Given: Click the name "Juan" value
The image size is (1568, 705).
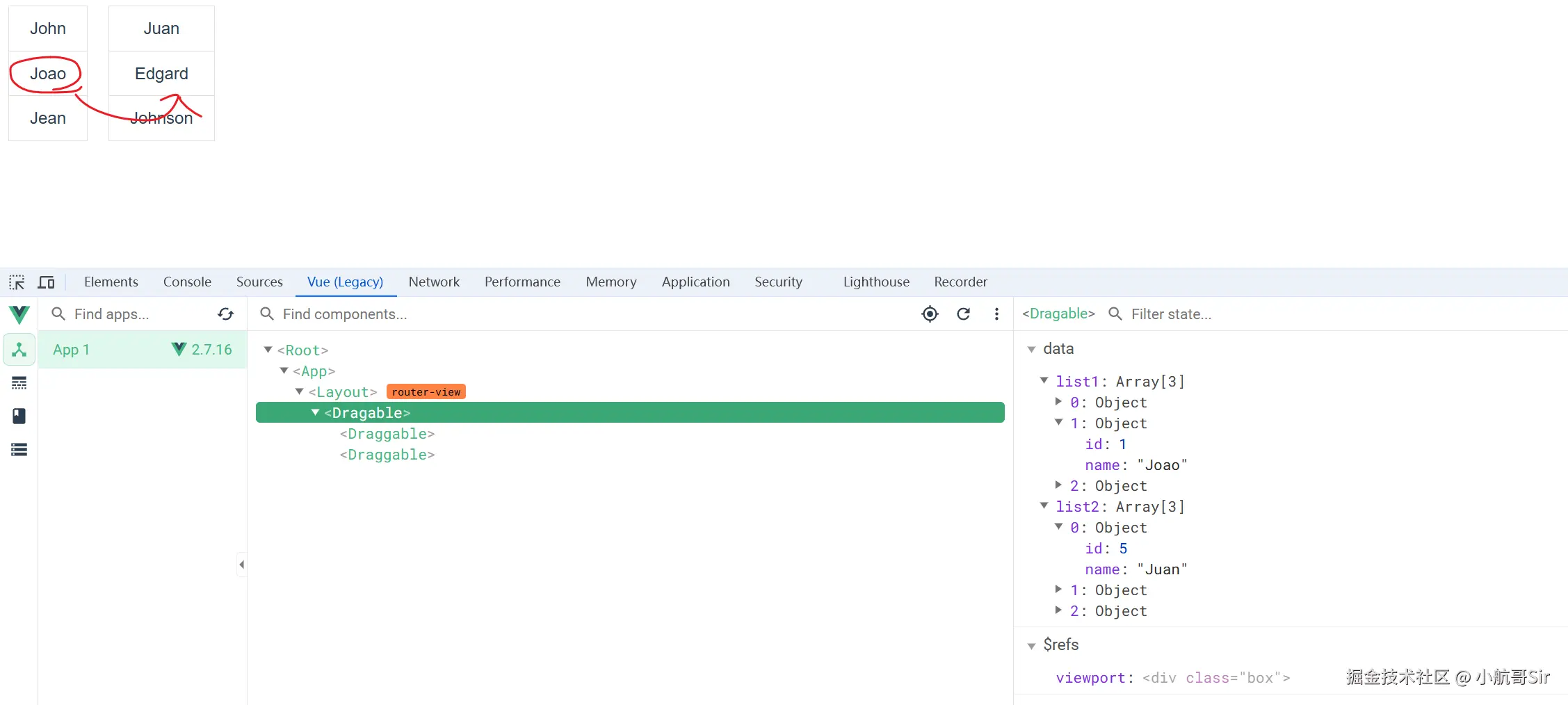Looking at the screenshot, I should pyautogui.click(x=1162, y=569).
